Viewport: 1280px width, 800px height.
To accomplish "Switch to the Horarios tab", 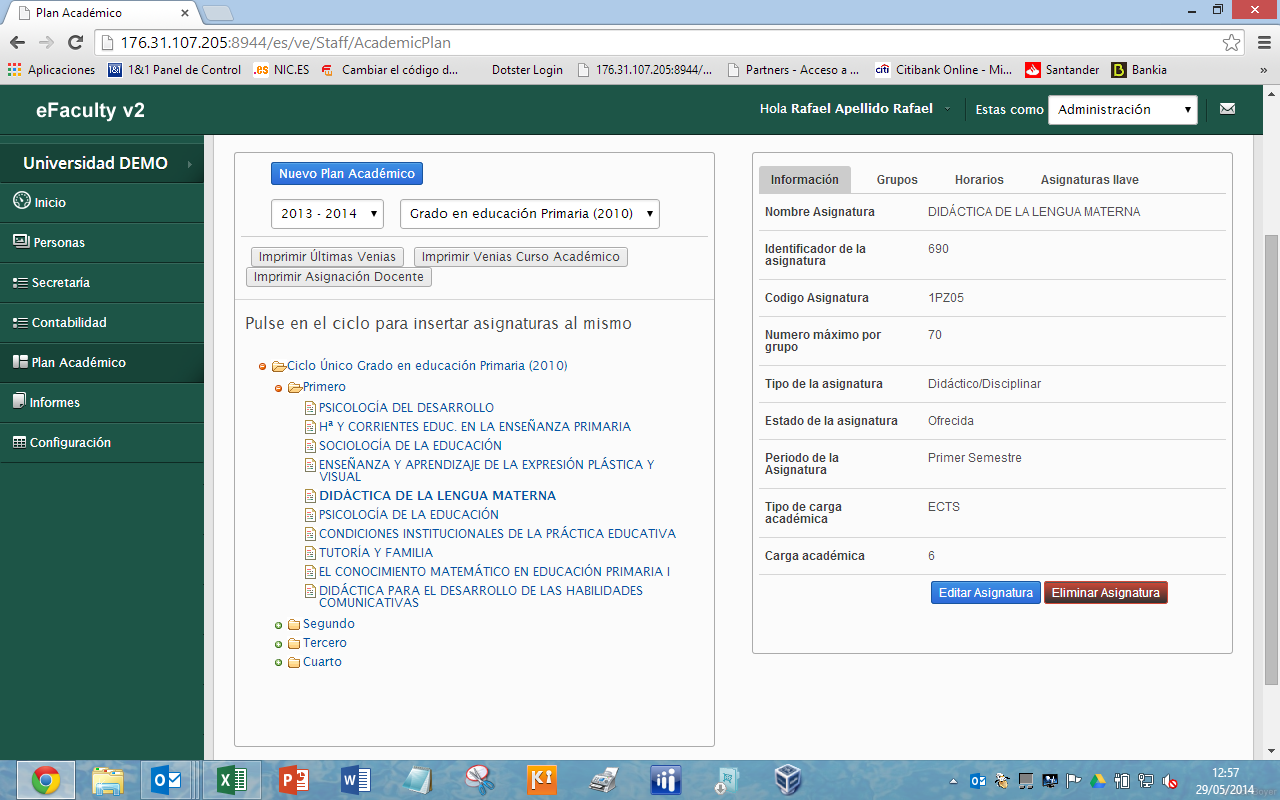I will 978,180.
